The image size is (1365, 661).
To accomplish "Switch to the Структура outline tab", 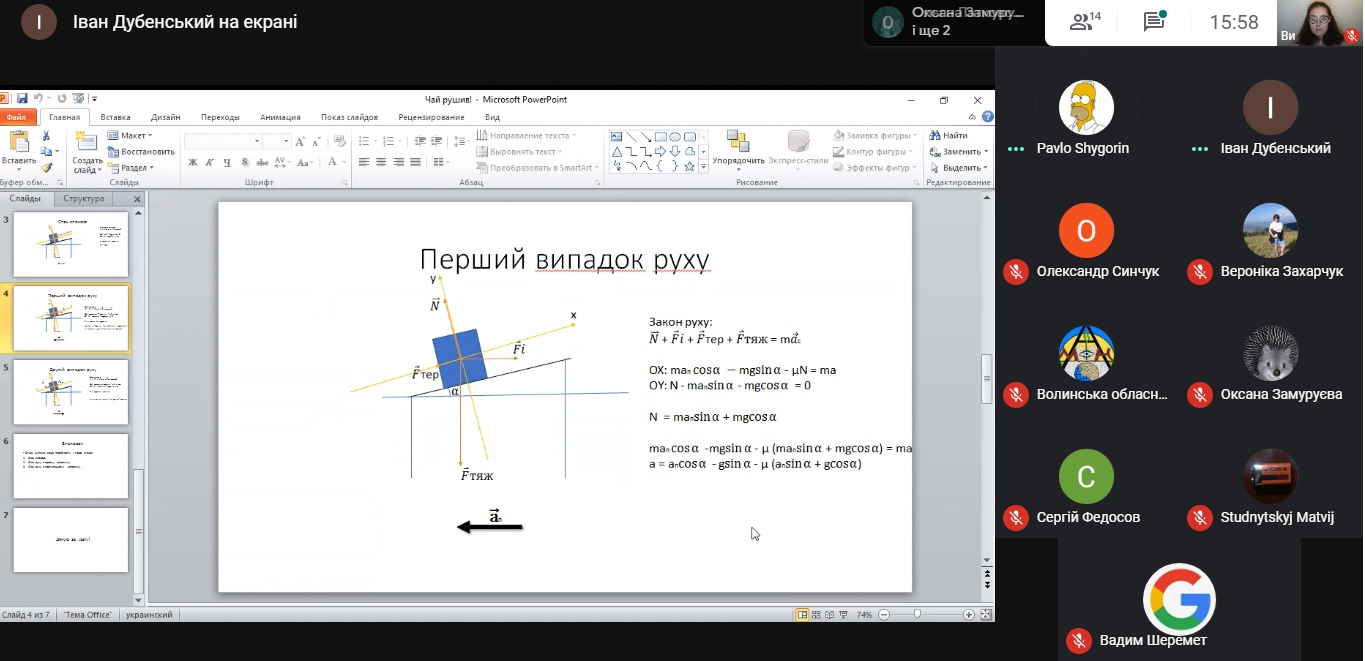I will 83,199.
